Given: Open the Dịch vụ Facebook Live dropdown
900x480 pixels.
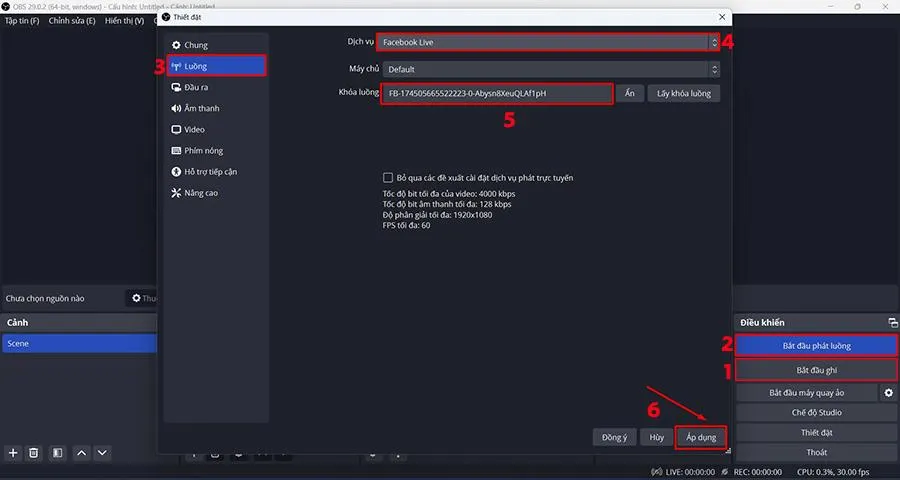Looking at the screenshot, I should coord(548,42).
